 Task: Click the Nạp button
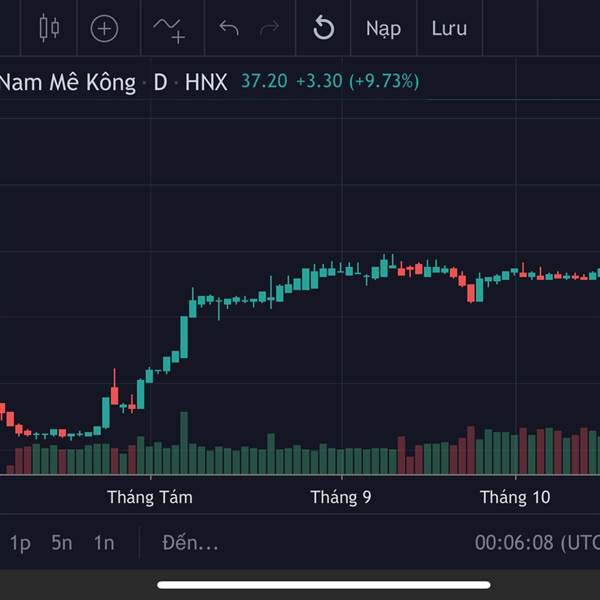pos(383,29)
